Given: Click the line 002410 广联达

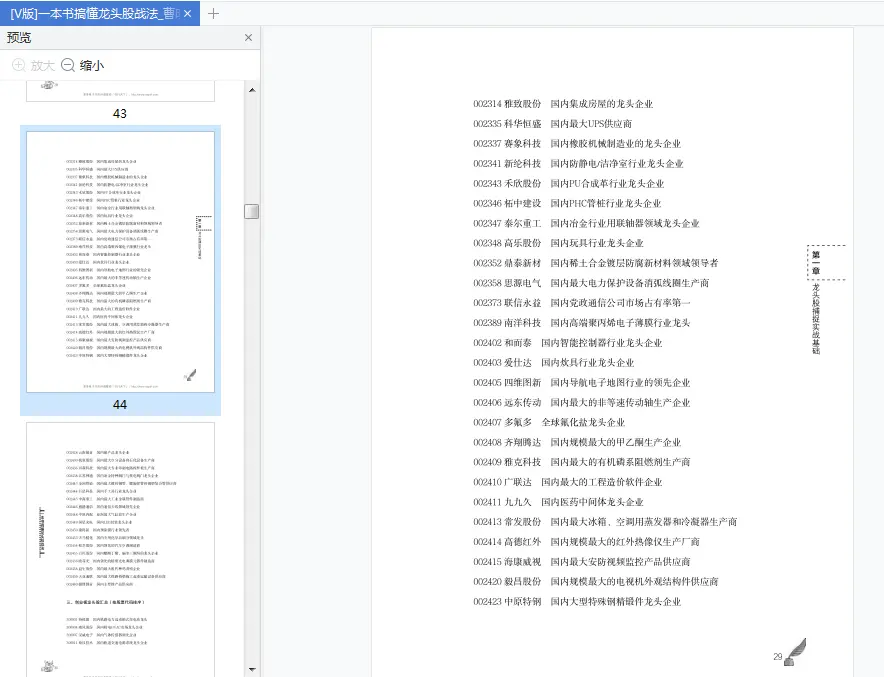Looking at the screenshot, I should pos(567,482).
